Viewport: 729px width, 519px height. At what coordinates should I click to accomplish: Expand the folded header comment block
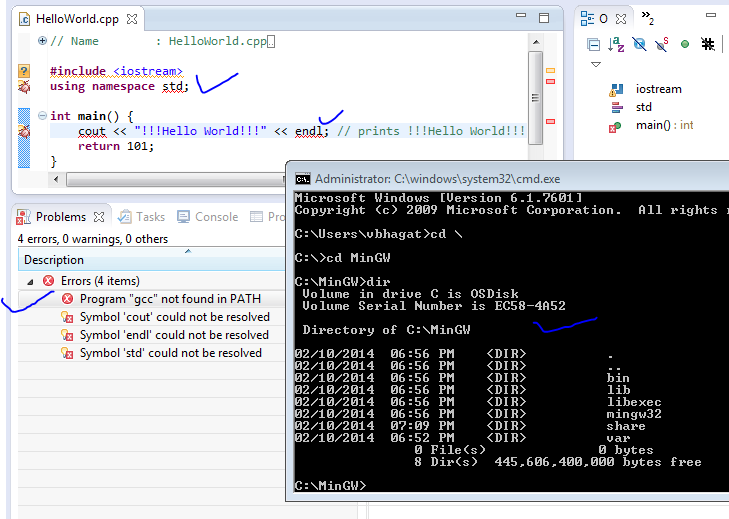(x=41, y=41)
